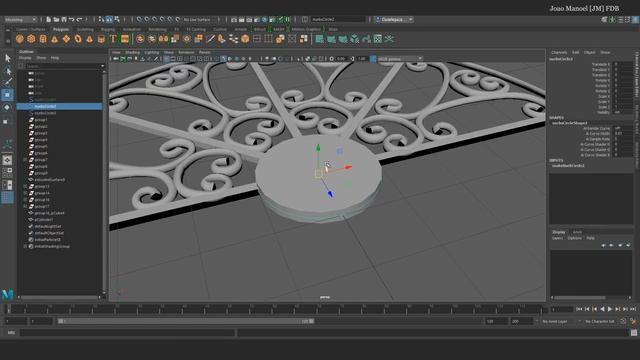Choose the Lasso select tool
The width and height of the screenshot is (640, 360).
pos(7,71)
